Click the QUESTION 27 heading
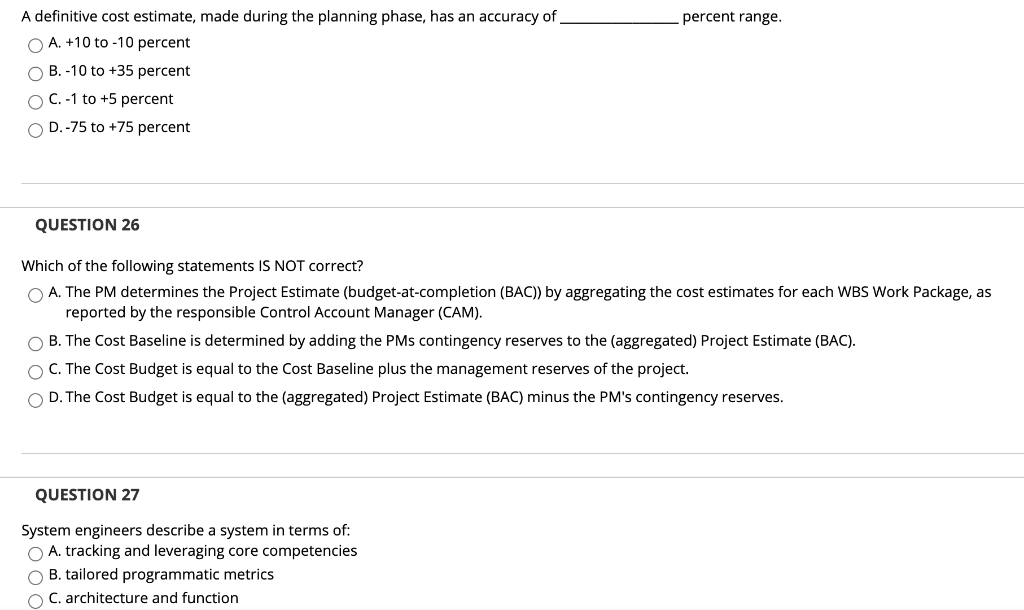 (x=87, y=495)
